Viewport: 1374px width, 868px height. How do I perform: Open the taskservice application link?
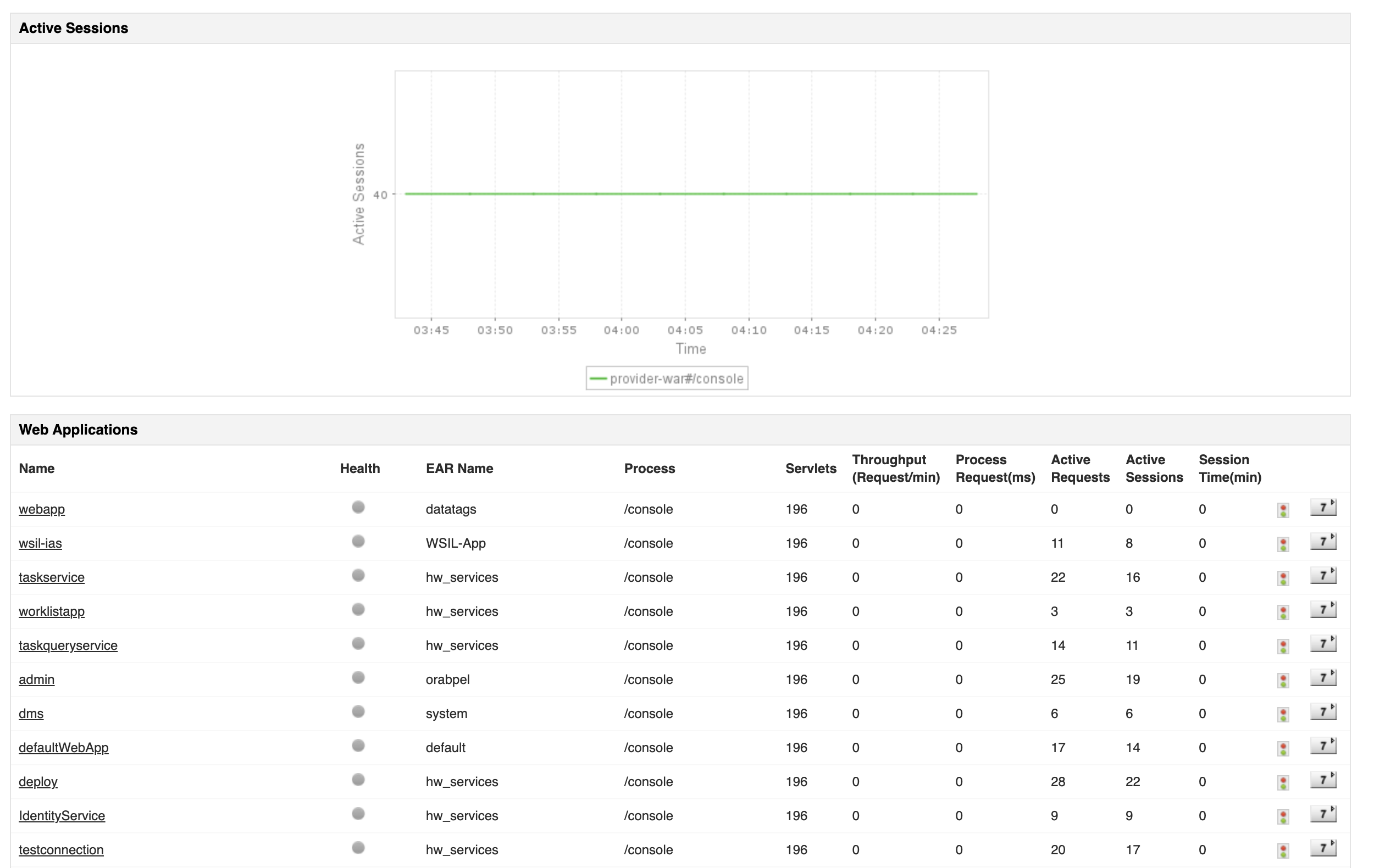tap(51, 577)
